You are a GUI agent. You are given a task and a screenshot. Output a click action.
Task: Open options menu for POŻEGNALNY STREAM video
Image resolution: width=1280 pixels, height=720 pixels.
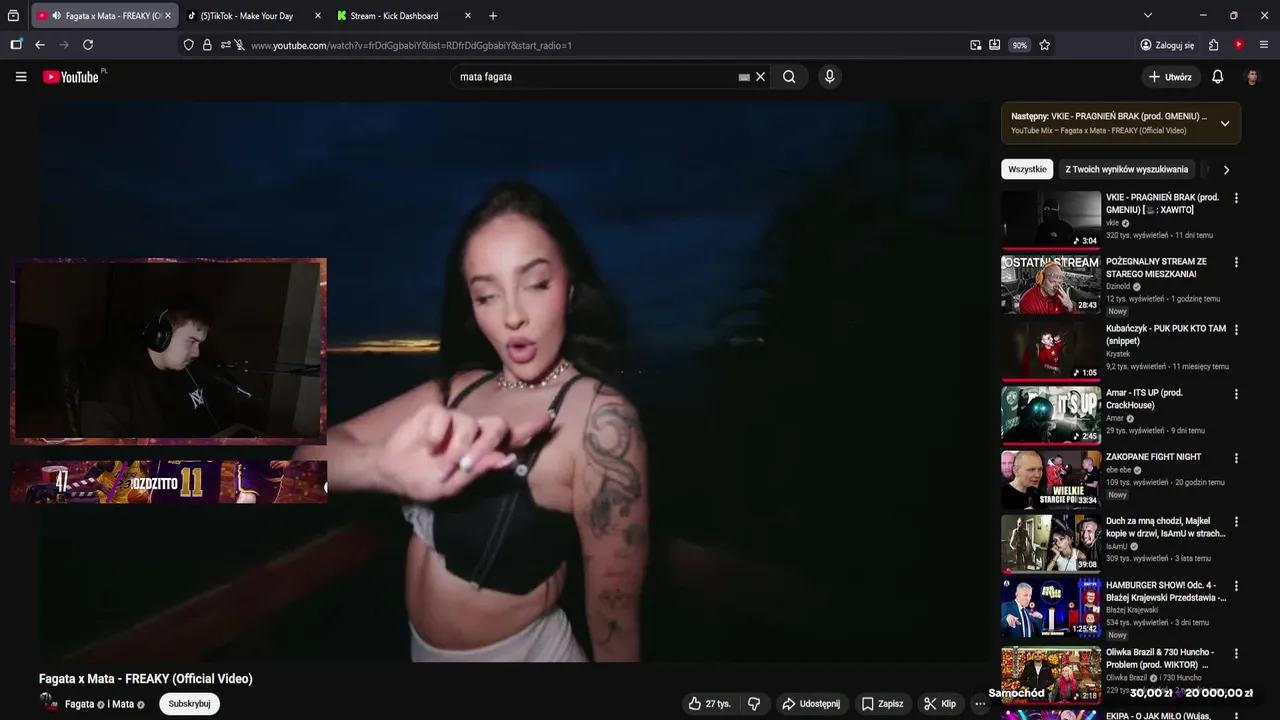coord(1236,262)
